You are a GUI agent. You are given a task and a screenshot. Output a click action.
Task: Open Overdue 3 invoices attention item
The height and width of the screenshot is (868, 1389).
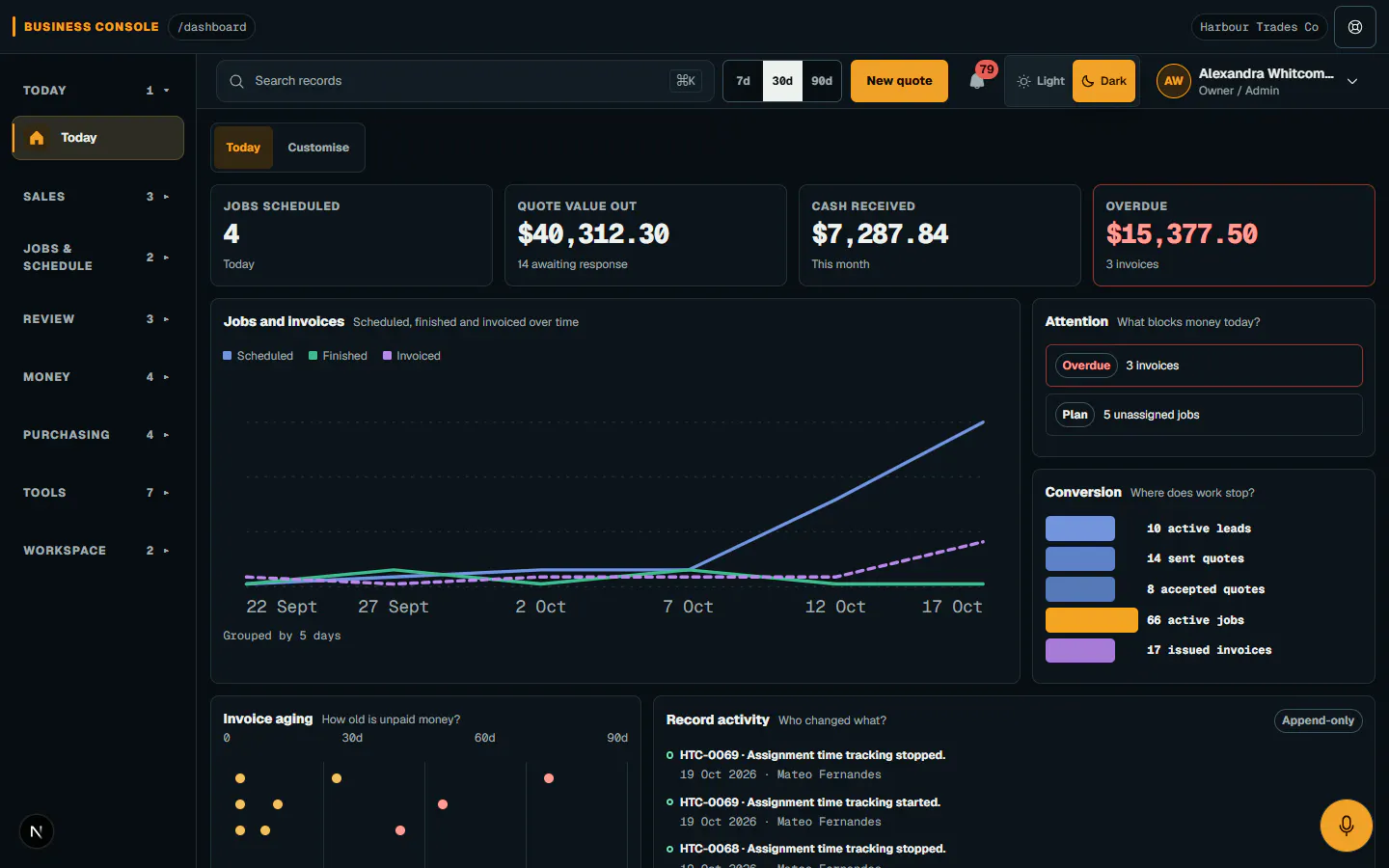point(1204,366)
